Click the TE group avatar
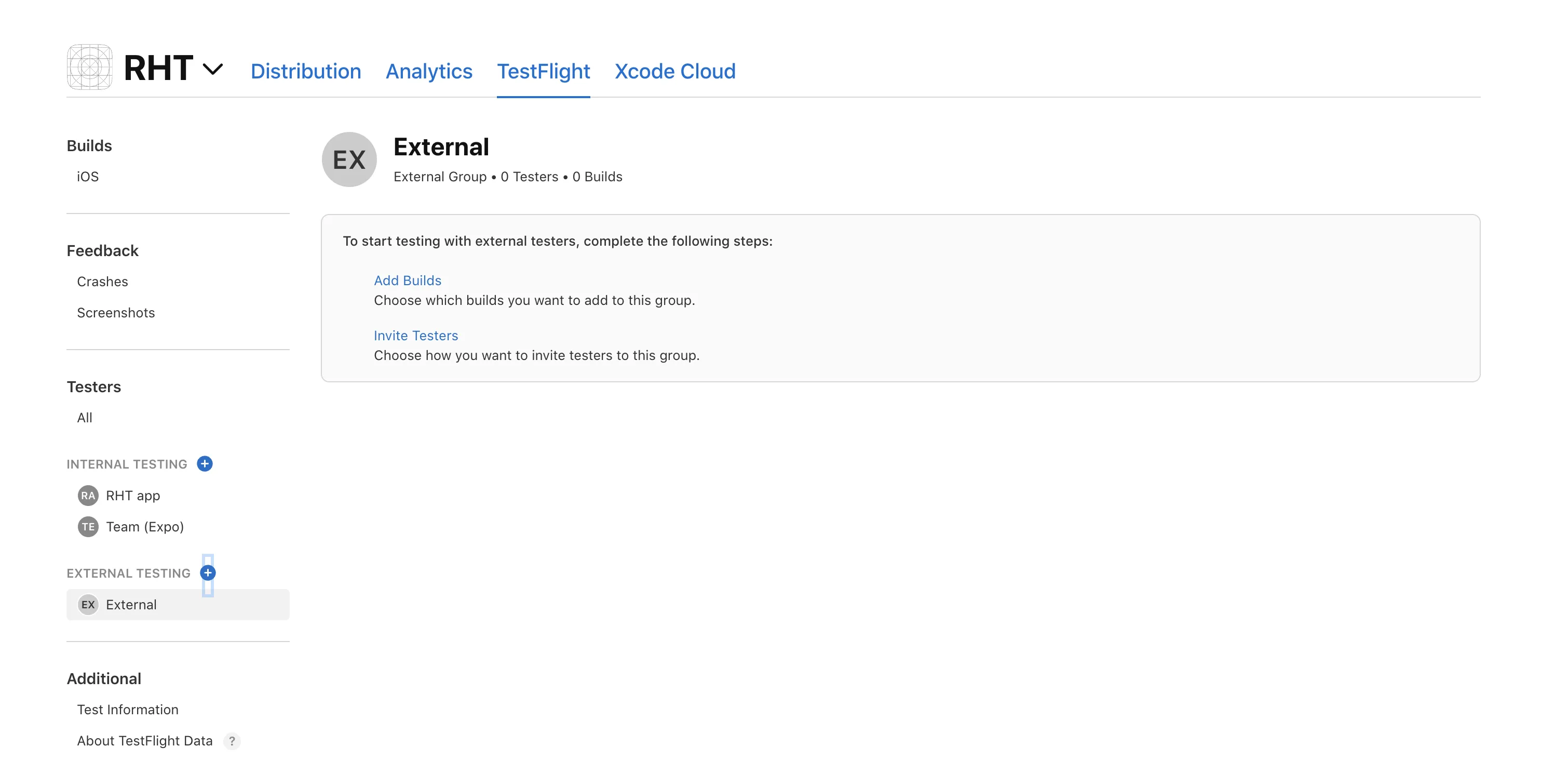Image resolution: width=1568 pixels, height=774 pixels. [88, 527]
